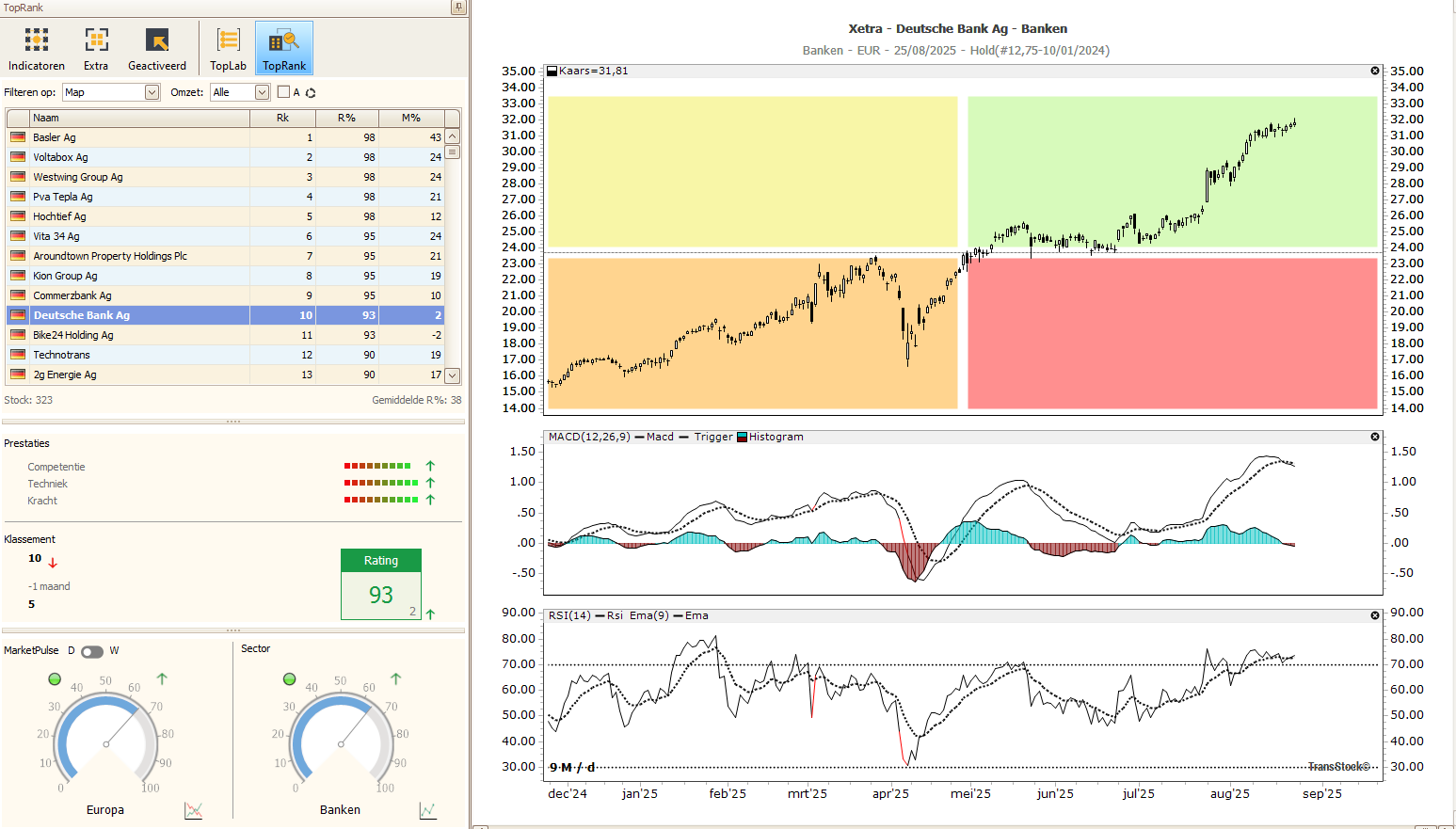Toggle the Kaars legend checkbox

click(552, 71)
